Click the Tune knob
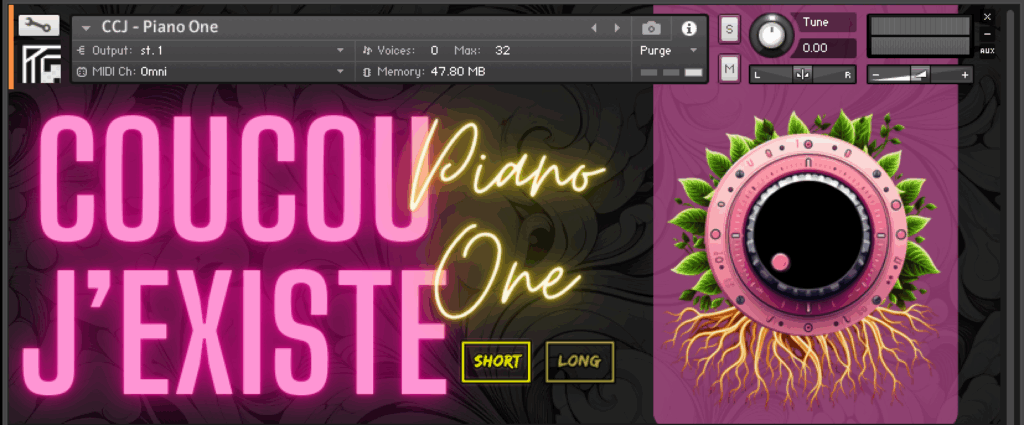Image resolution: width=1024 pixels, height=425 pixels. (771, 35)
